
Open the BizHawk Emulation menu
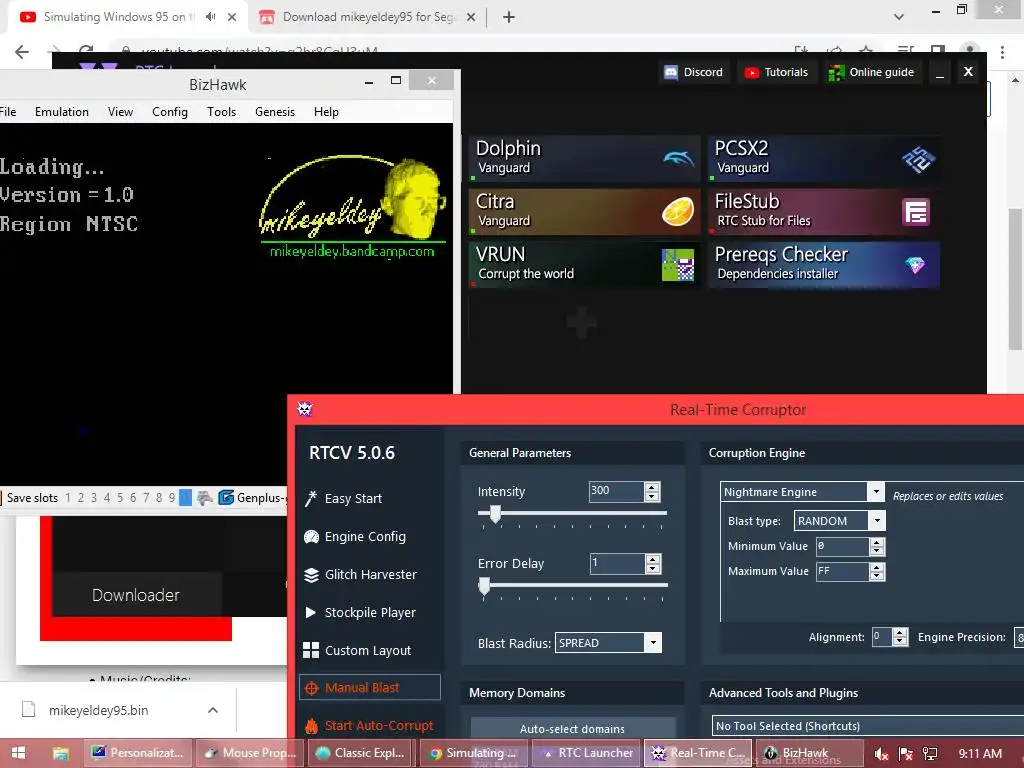click(x=62, y=112)
